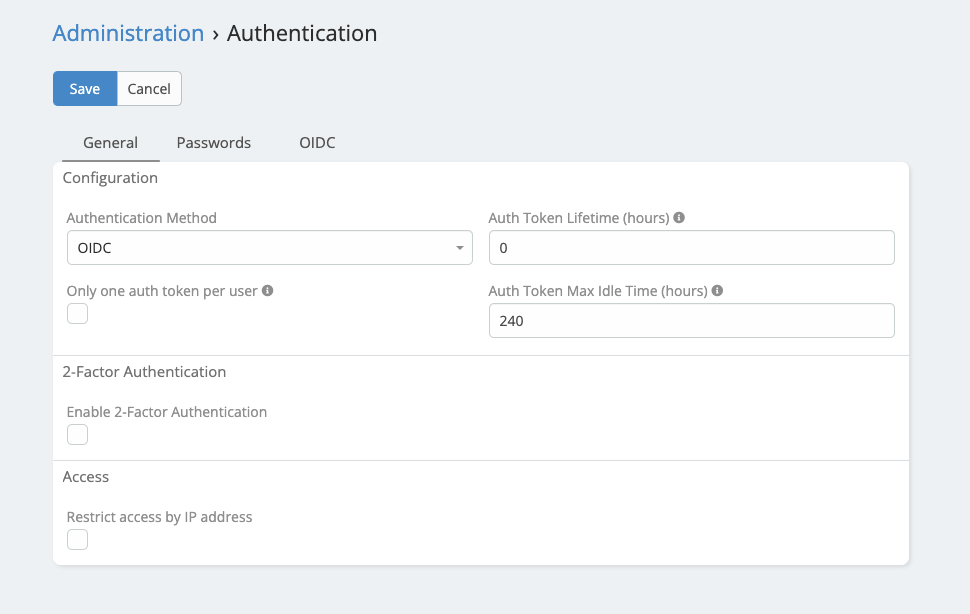
Task: Select the General tab
Action: pos(110,143)
